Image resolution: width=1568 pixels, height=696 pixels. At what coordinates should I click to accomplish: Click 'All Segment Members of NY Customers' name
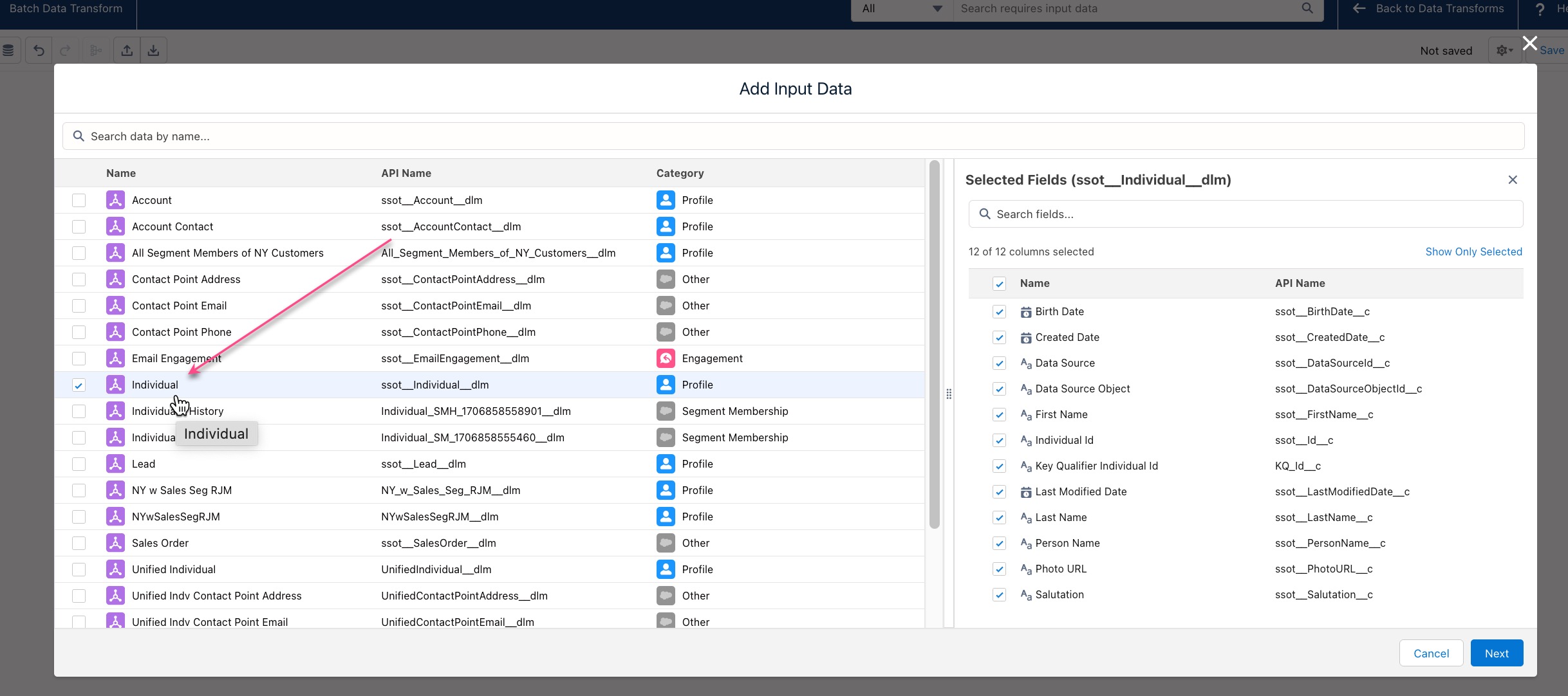tap(228, 253)
